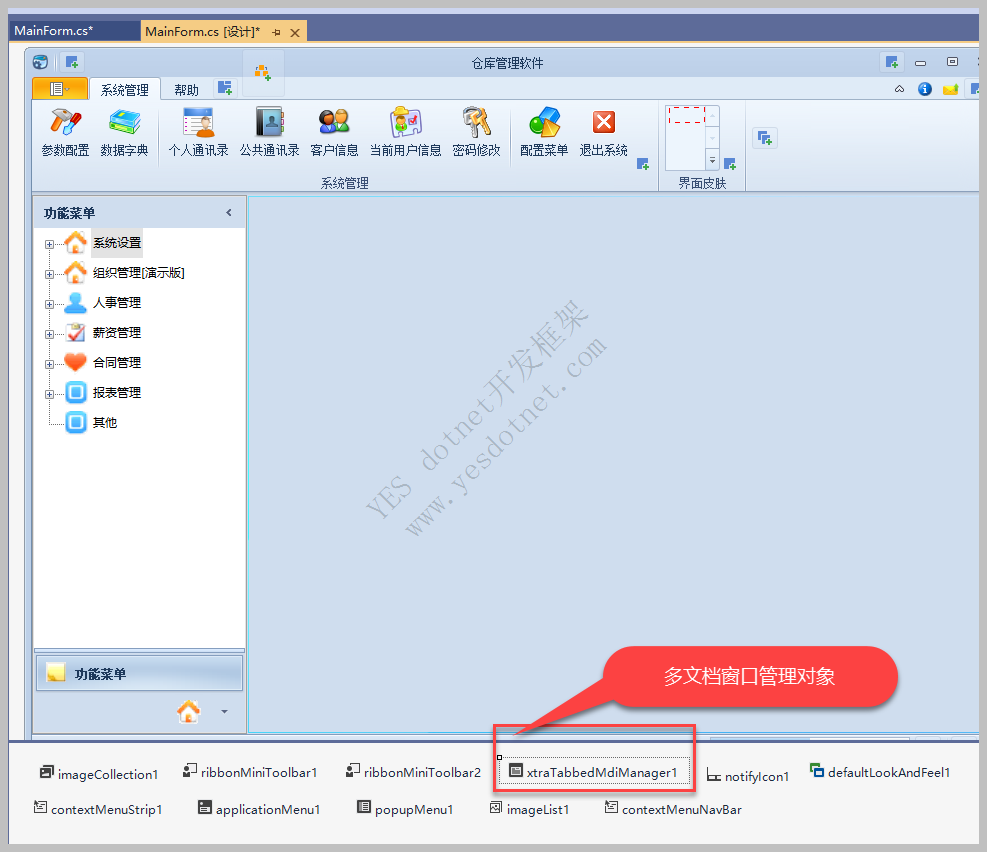Collapse the 功能菜单 navigation panel

(229, 213)
